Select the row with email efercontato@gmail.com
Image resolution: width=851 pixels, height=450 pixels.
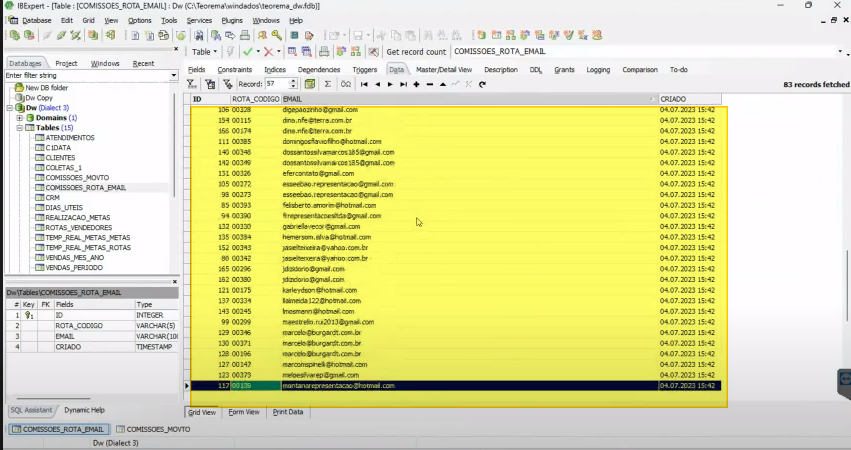point(456,173)
